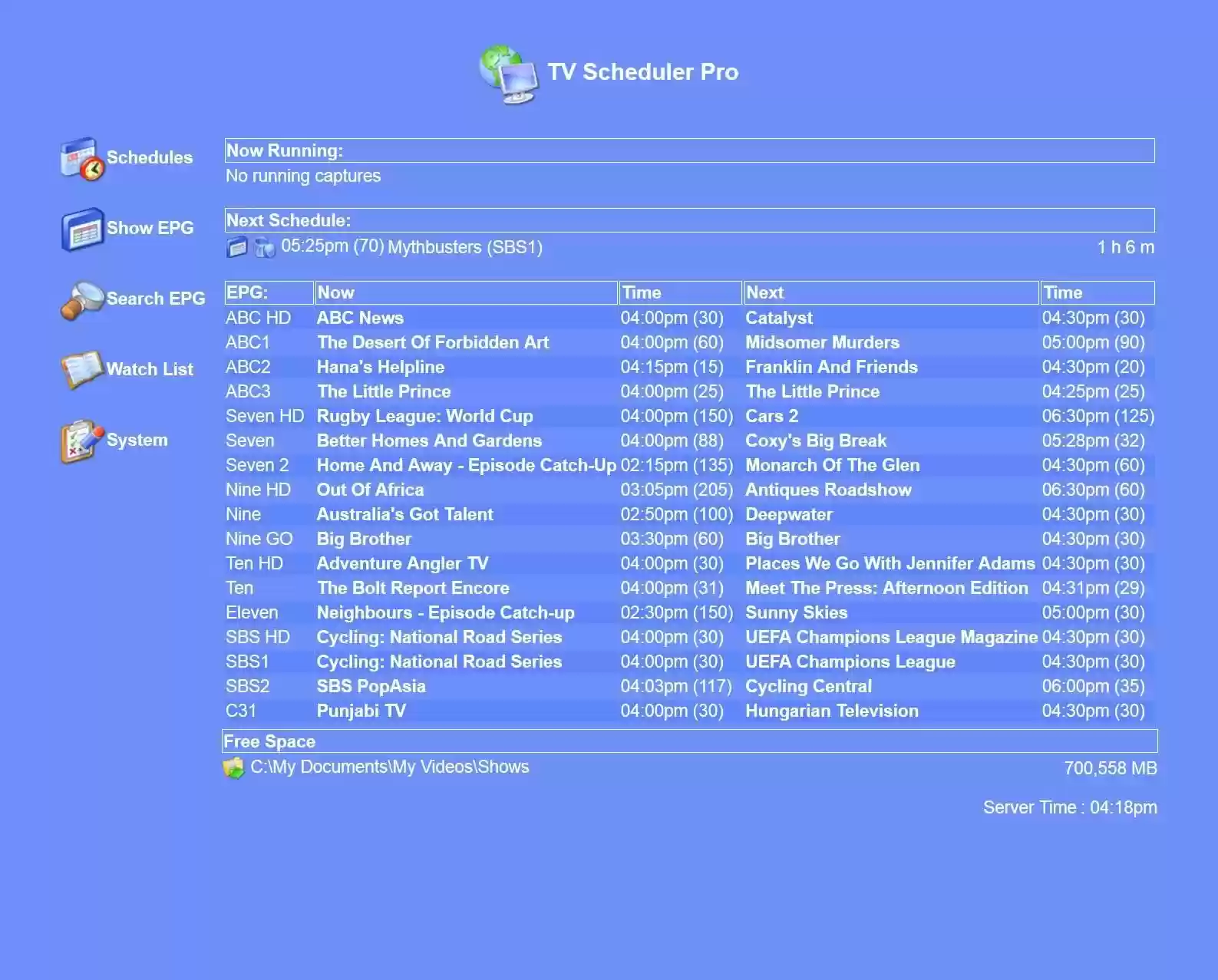The height and width of the screenshot is (980, 1218).
Task: Click the SBS1 channel name in EPG
Action: (x=247, y=662)
